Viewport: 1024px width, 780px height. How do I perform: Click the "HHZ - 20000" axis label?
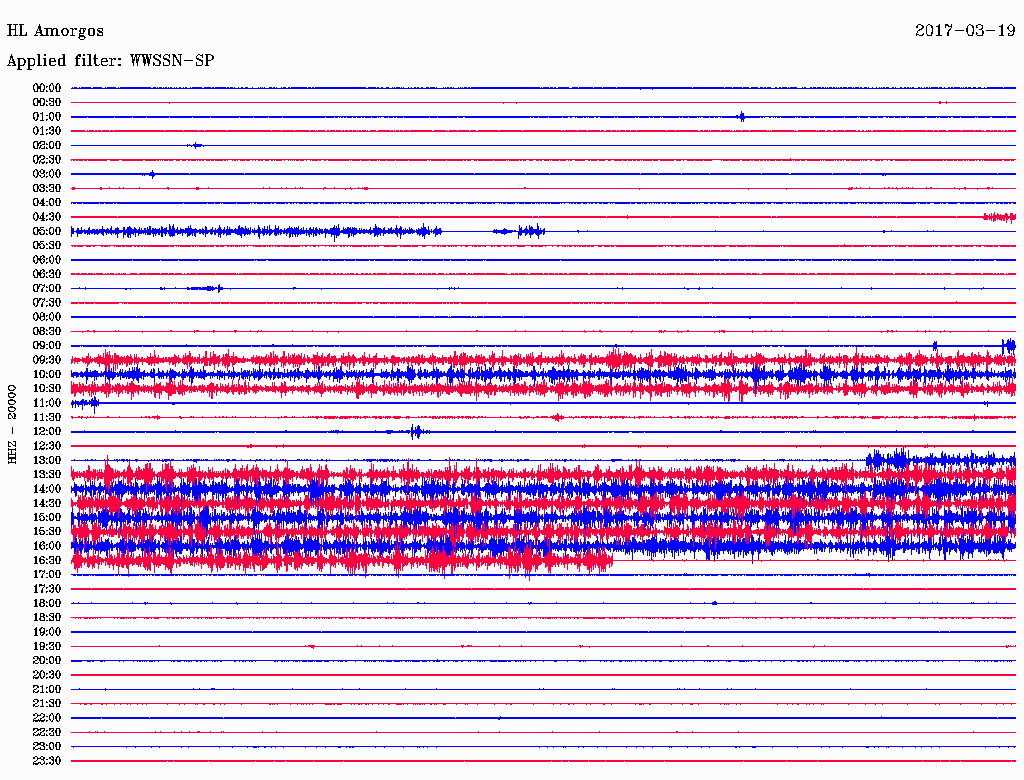(x=12, y=424)
